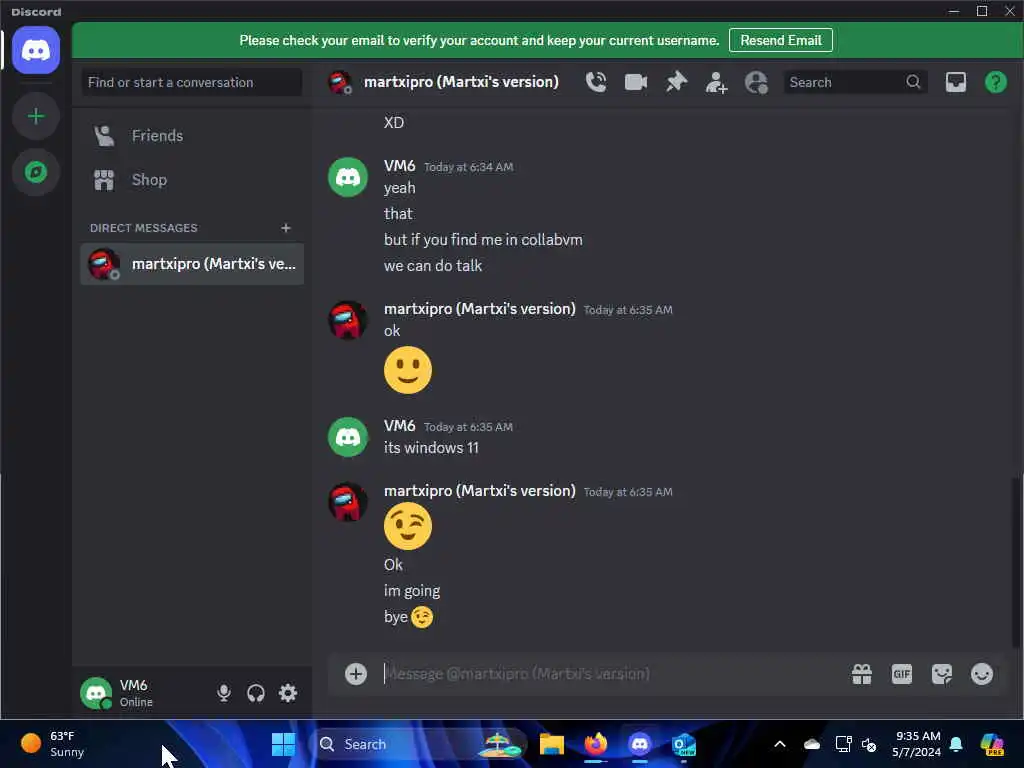The image size is (1024, 768).
Task: Click the large winking emoji message
Action: tap(408, 526)
